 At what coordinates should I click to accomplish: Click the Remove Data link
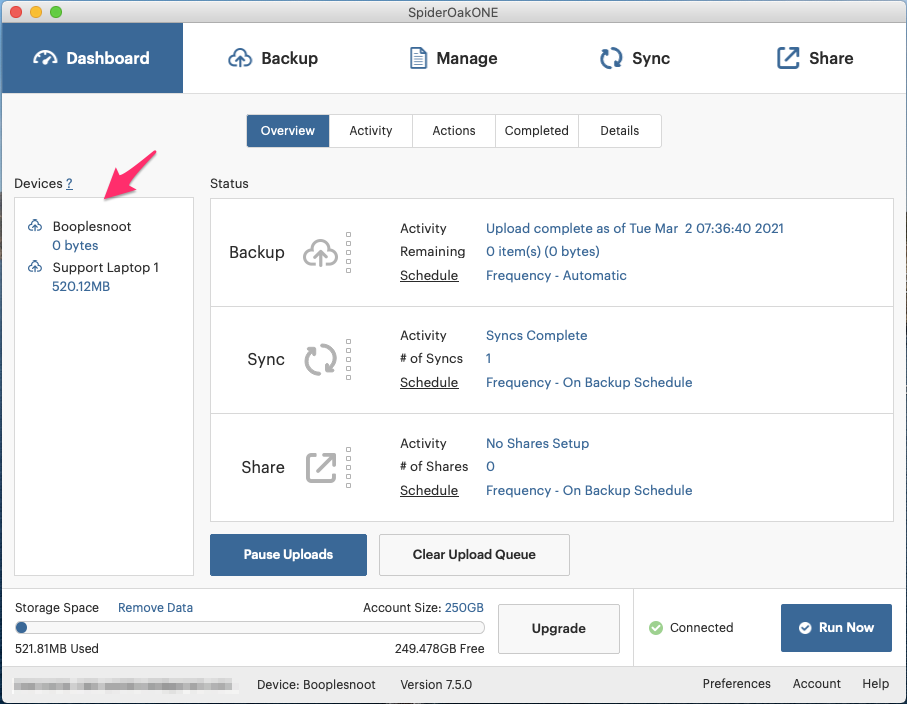156,607
